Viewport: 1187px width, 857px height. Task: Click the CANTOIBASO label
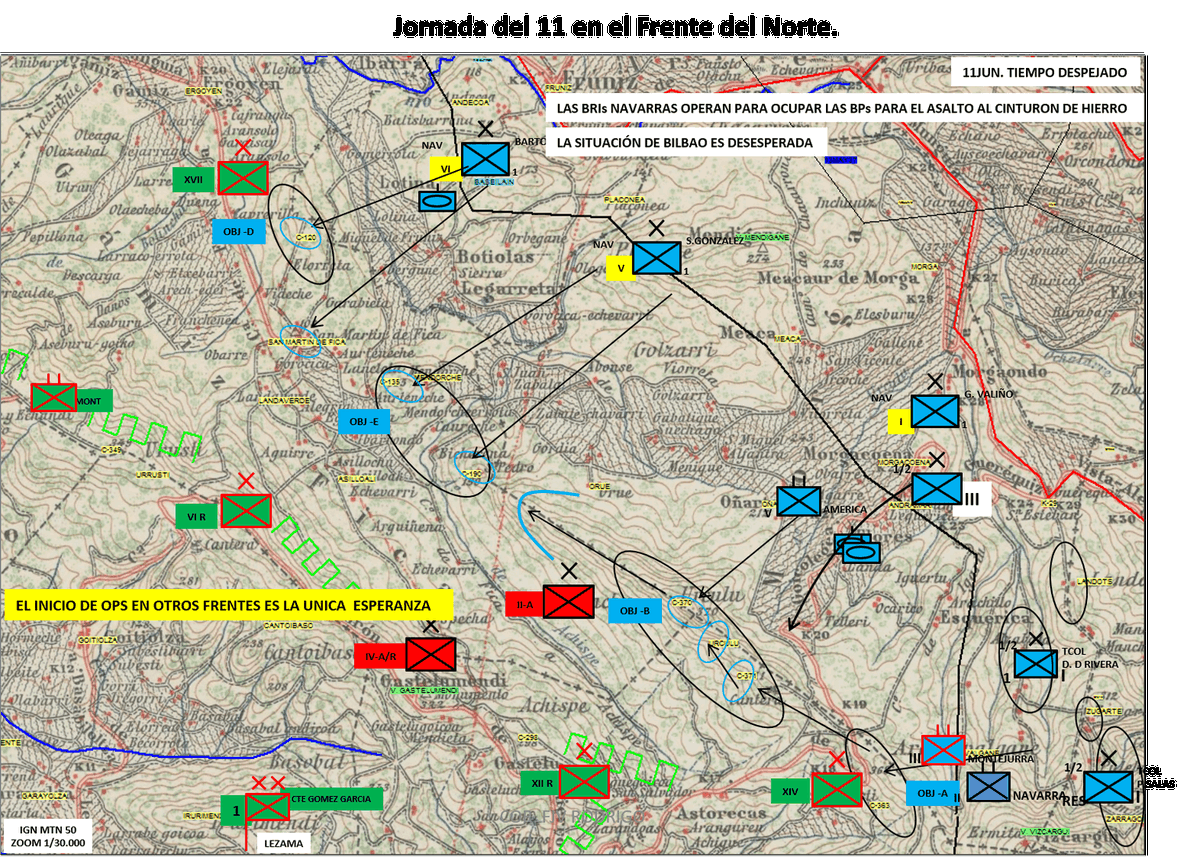(x=288, y=625)
